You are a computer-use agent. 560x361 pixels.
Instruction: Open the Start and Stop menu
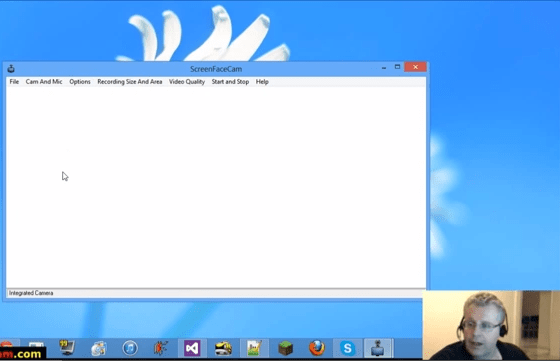click(230, 82)
